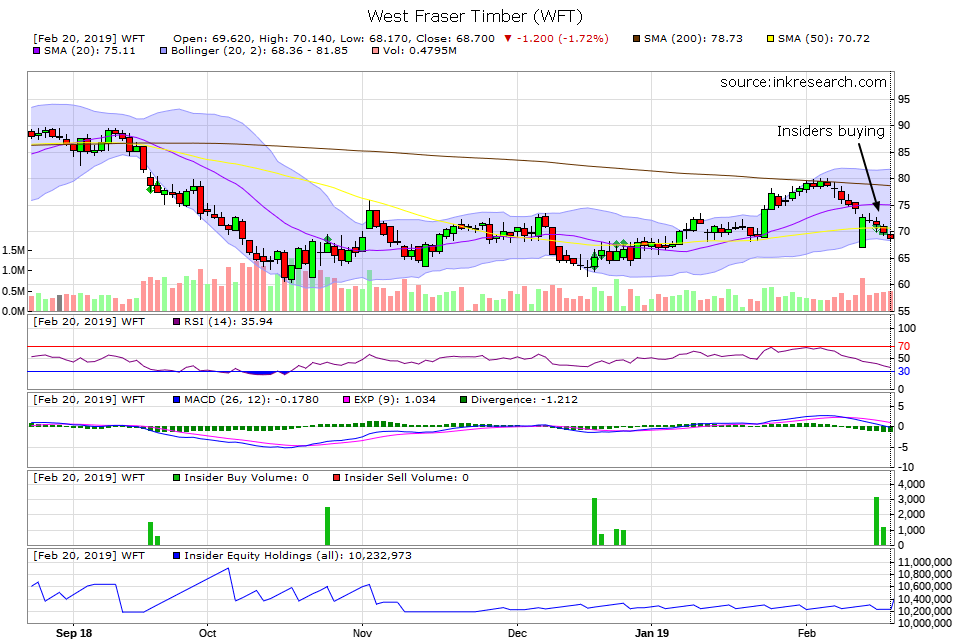Click the brown SMA (200) legend swatch
Viewport: 957px width, 642px height.
pyautogui.click(x=636, y=38)
